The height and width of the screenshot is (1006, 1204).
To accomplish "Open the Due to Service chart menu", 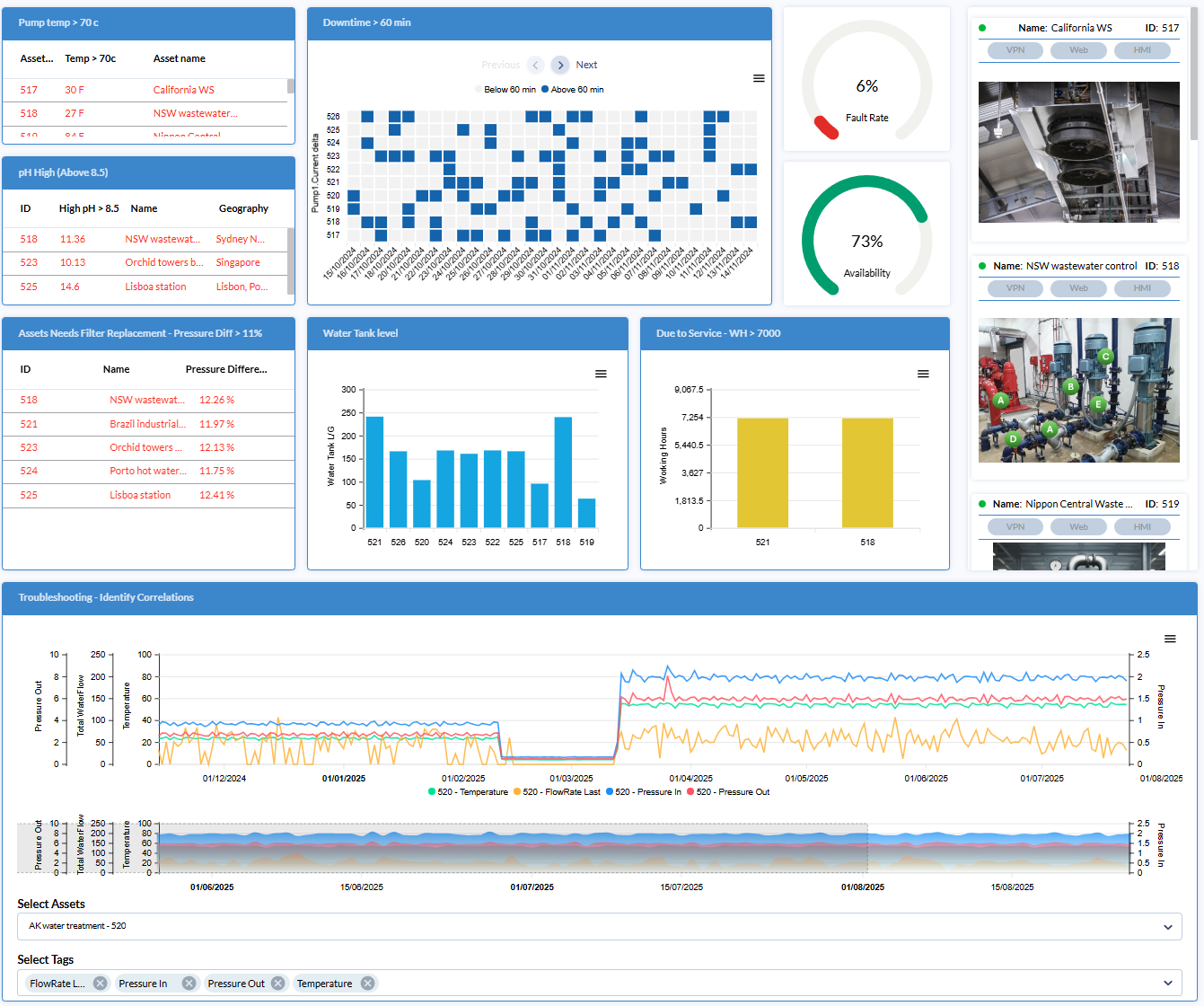I will pos(923,374).
